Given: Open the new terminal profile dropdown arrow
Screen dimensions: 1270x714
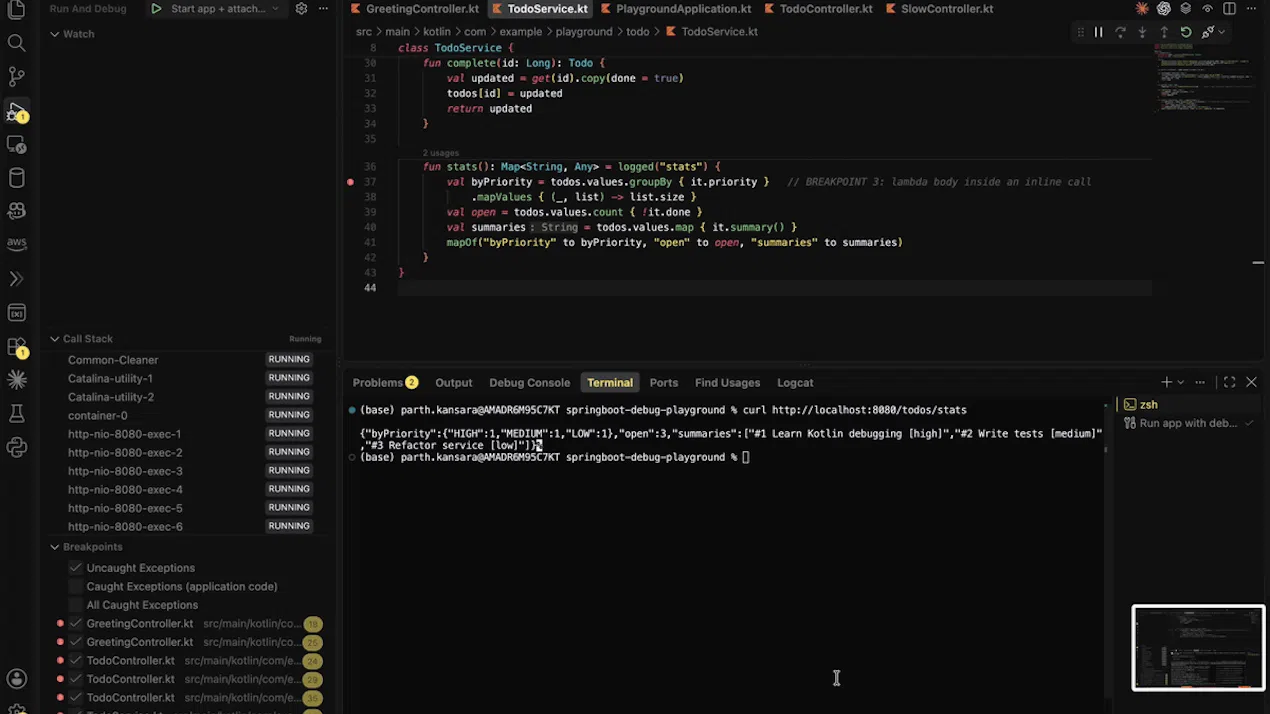Looking at the screenshot, I should (x=1181, y=382).
